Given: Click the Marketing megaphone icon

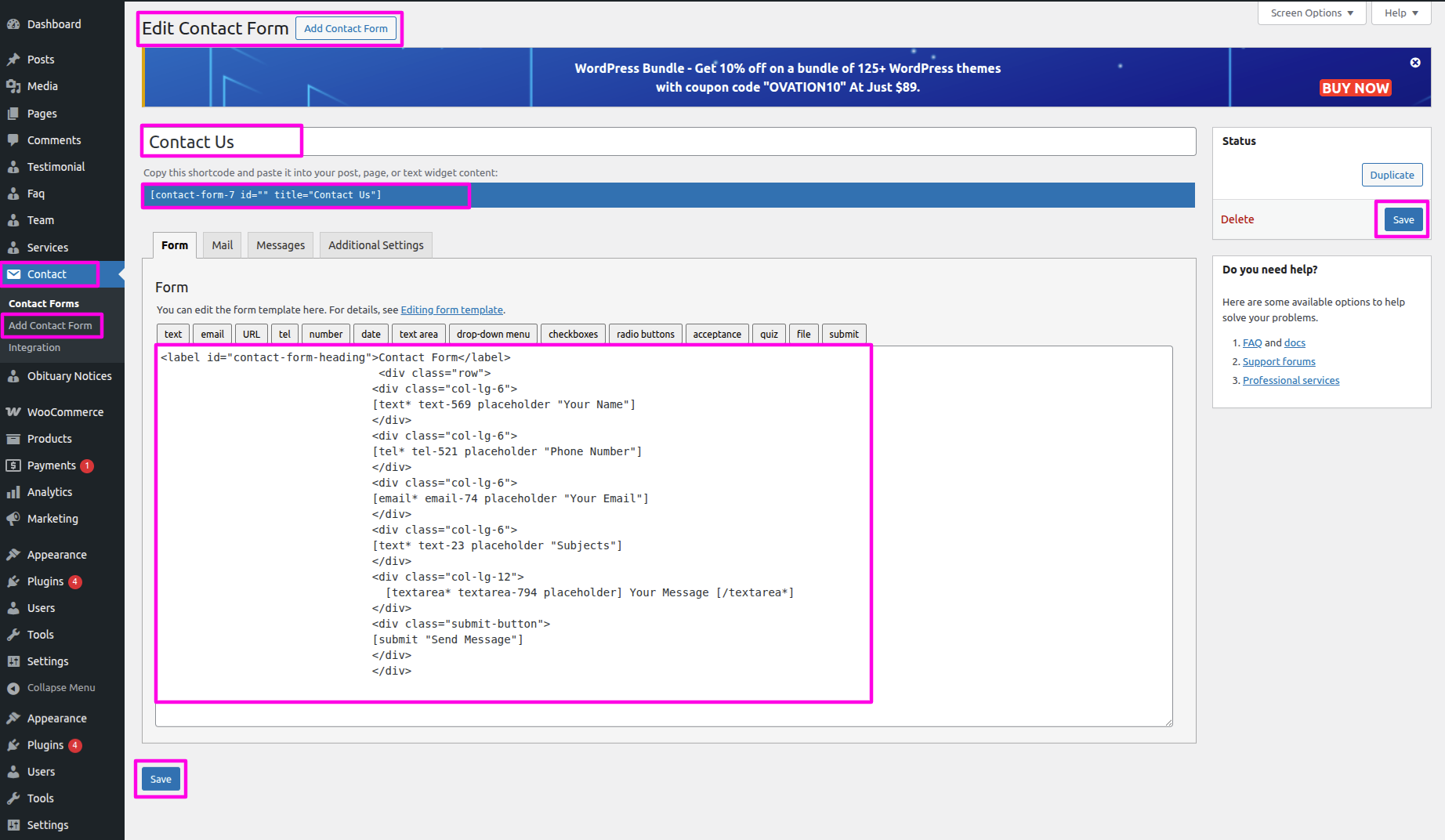Looking at the screenshot, I should [13, 519].
